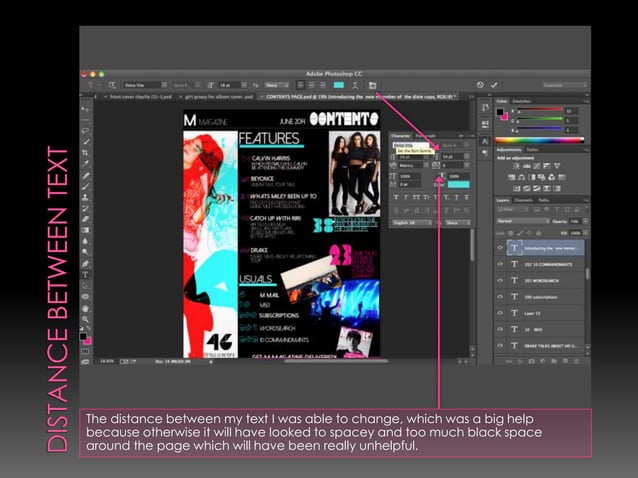The height and width of the screenshot is (478, 638).
Task: Hide the '200 subscriptions' layer
Action: point(500,297)
